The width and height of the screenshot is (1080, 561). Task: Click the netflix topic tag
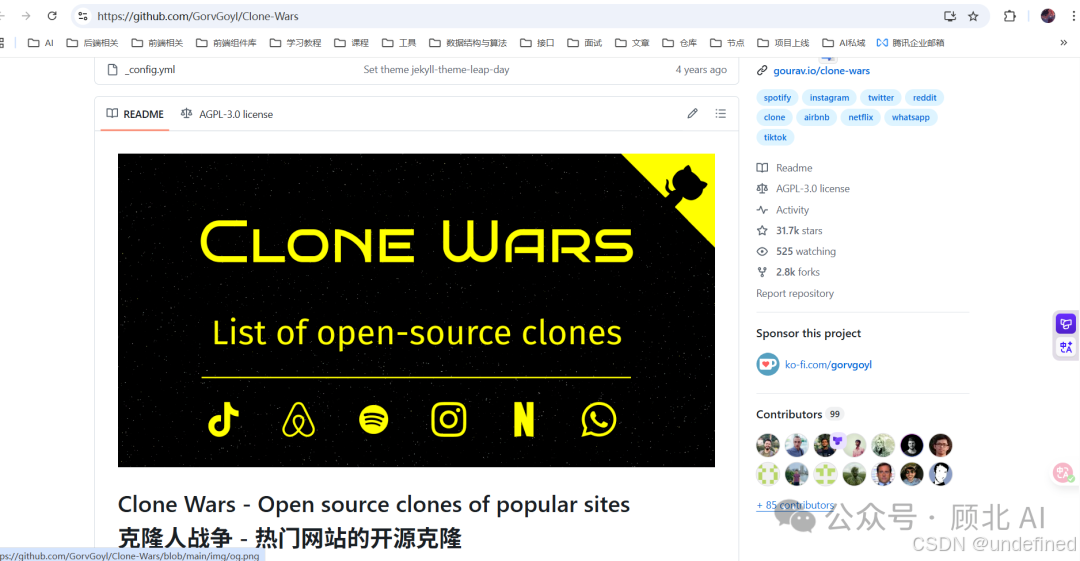tap(860, 117)
